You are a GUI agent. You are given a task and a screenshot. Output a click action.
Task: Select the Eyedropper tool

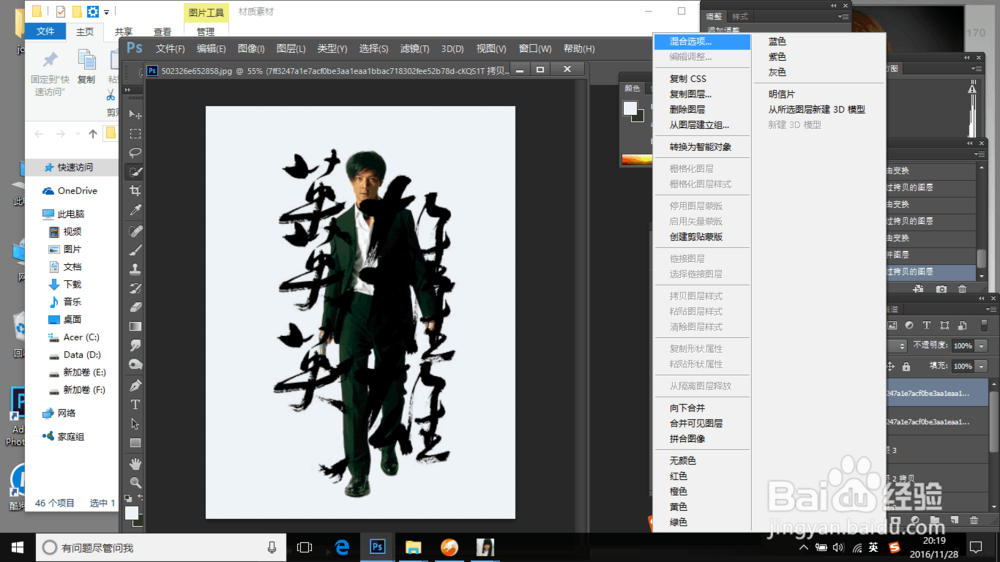click(x=135, y=210)
